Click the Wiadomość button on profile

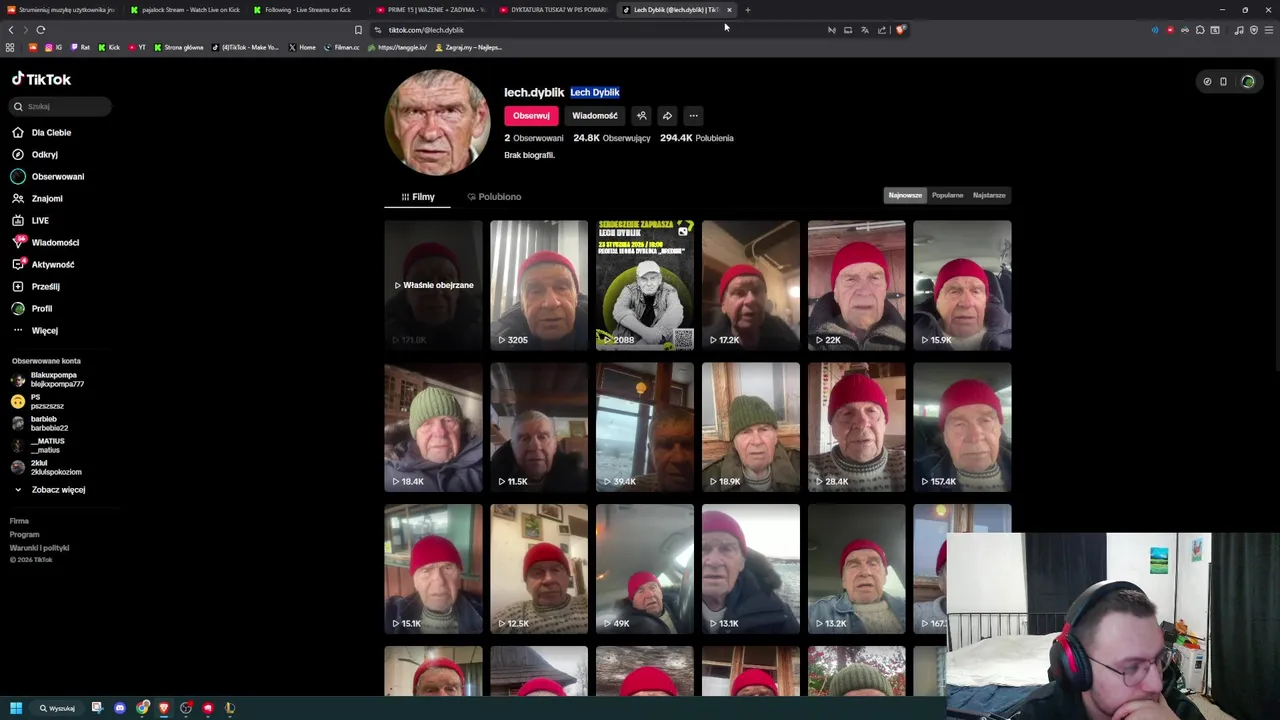[594, 115]
